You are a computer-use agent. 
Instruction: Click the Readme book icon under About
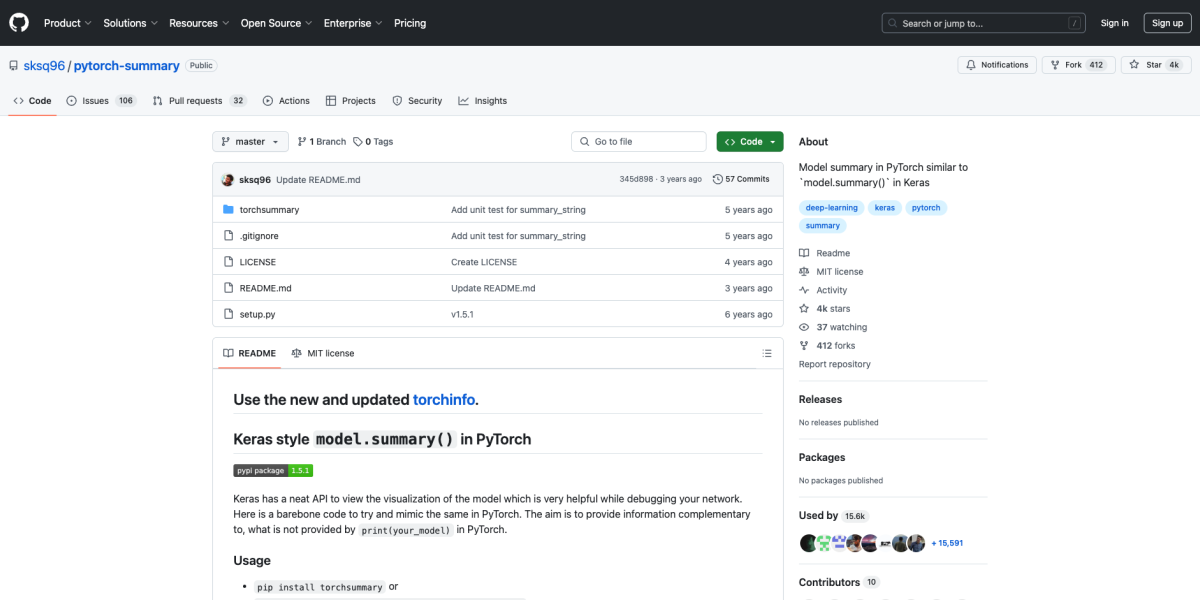click(x=803, y=252)
